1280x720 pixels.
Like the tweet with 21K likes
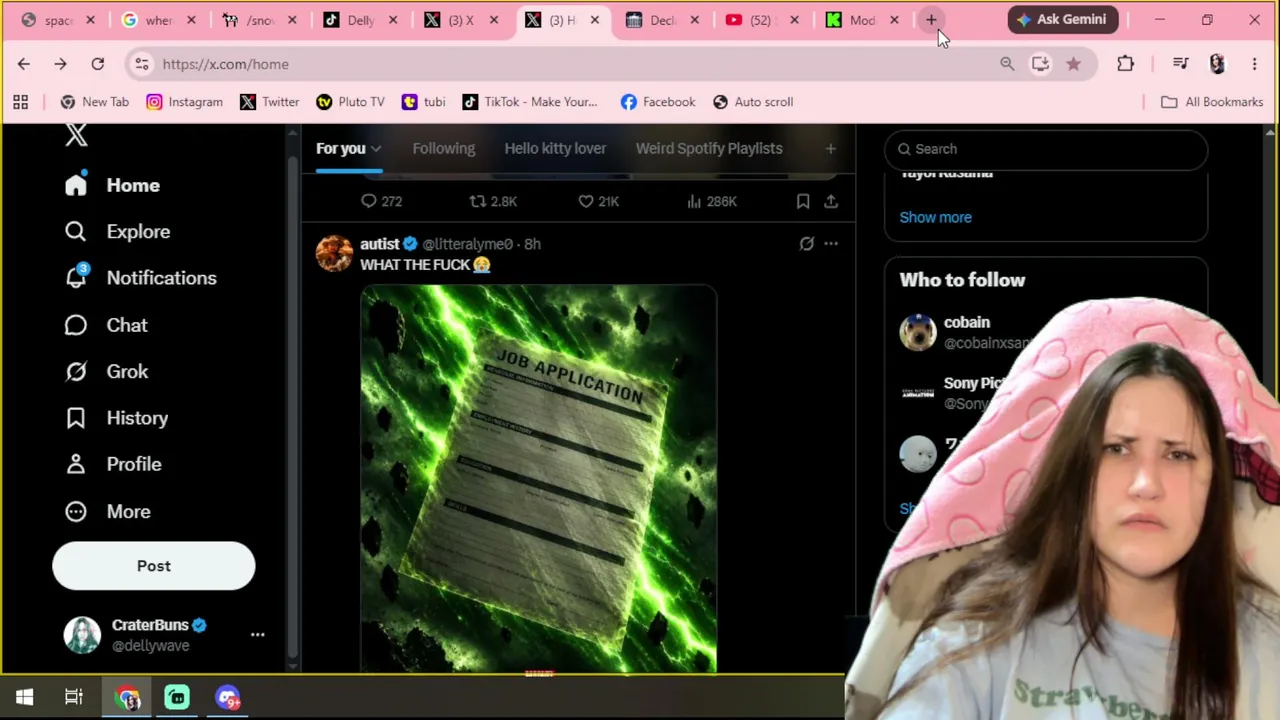pyautogui.click(x=598, y=201)
